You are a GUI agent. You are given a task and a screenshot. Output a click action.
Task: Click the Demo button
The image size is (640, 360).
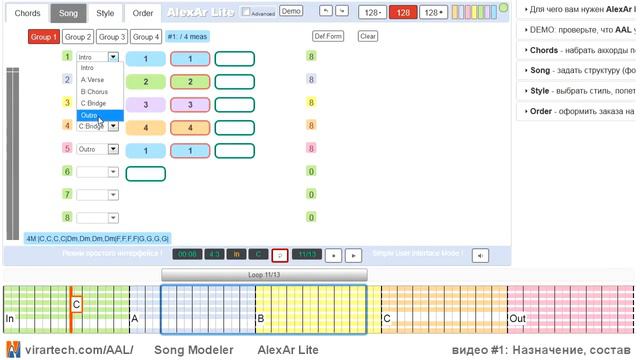[x=291, y=11]
